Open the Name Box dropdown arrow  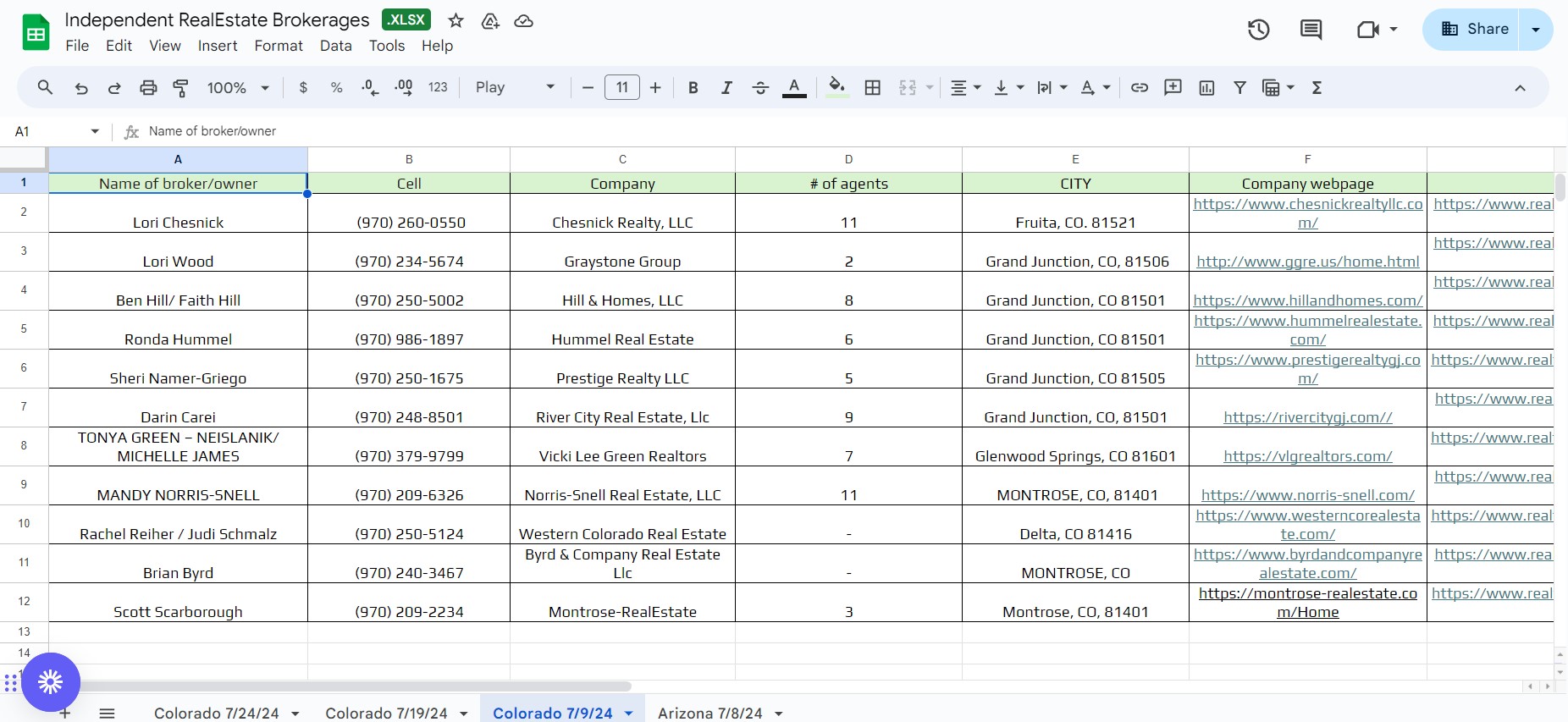[x=95, y=131]
